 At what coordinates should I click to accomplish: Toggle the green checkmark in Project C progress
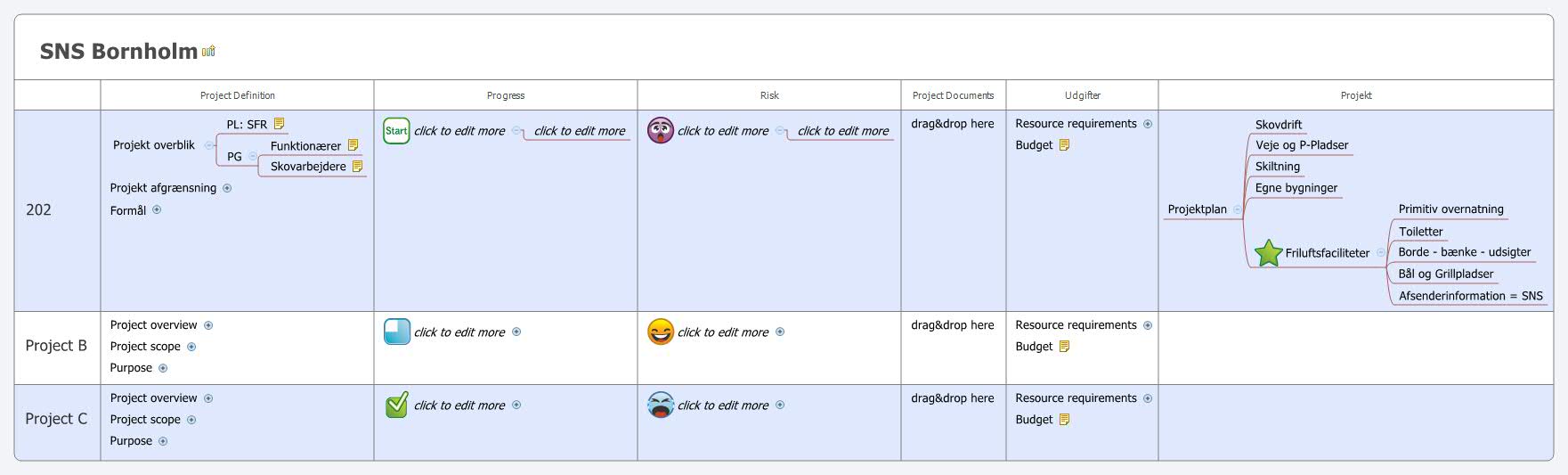396,405
